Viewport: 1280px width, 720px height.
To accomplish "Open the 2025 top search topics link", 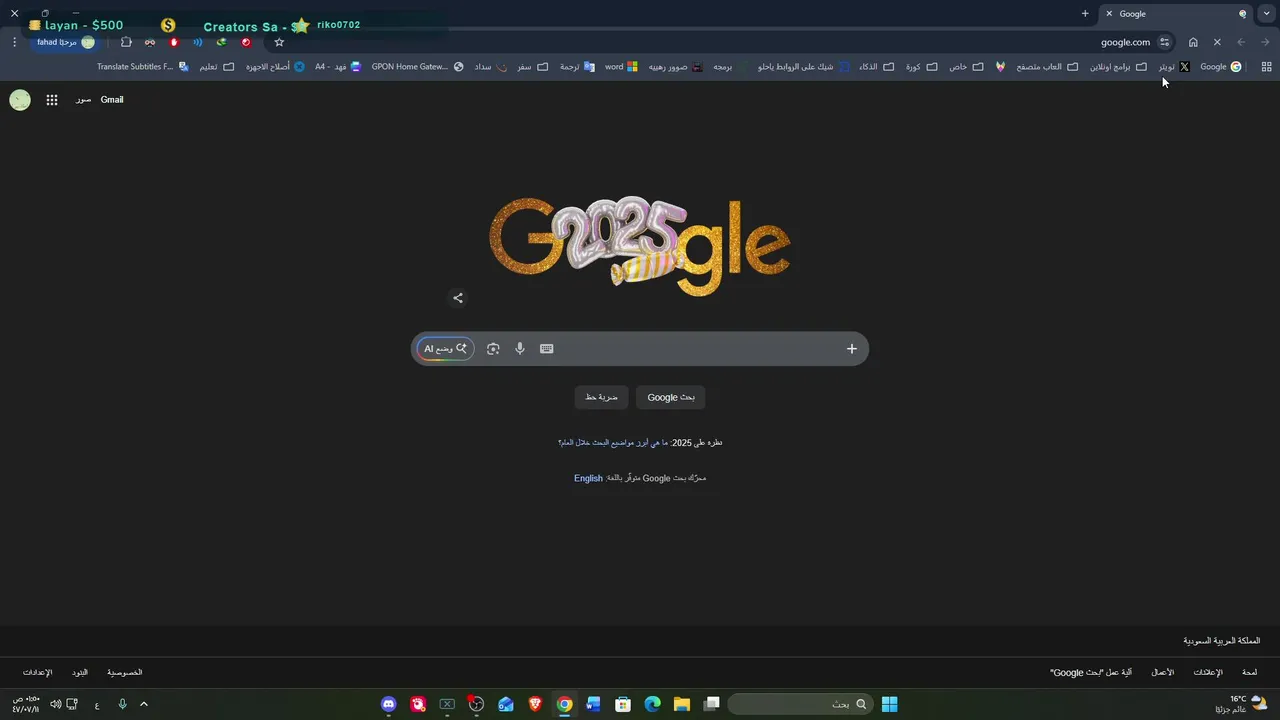I will point(613,442).
